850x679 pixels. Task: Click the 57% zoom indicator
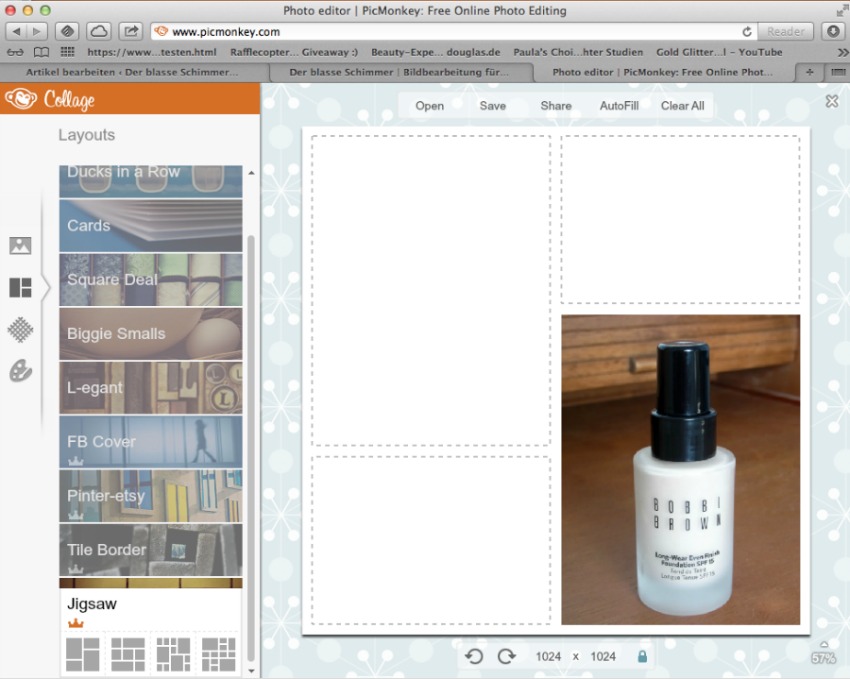pyautogui.click(x=823, y=658)
